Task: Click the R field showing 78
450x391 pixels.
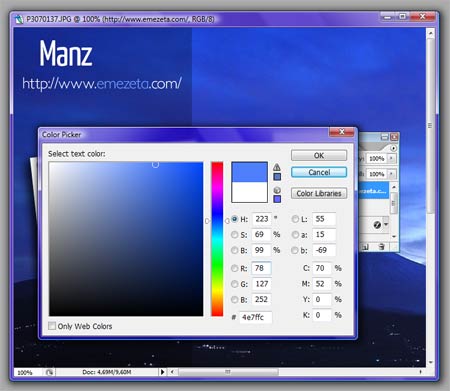Action: click(262, 268)
